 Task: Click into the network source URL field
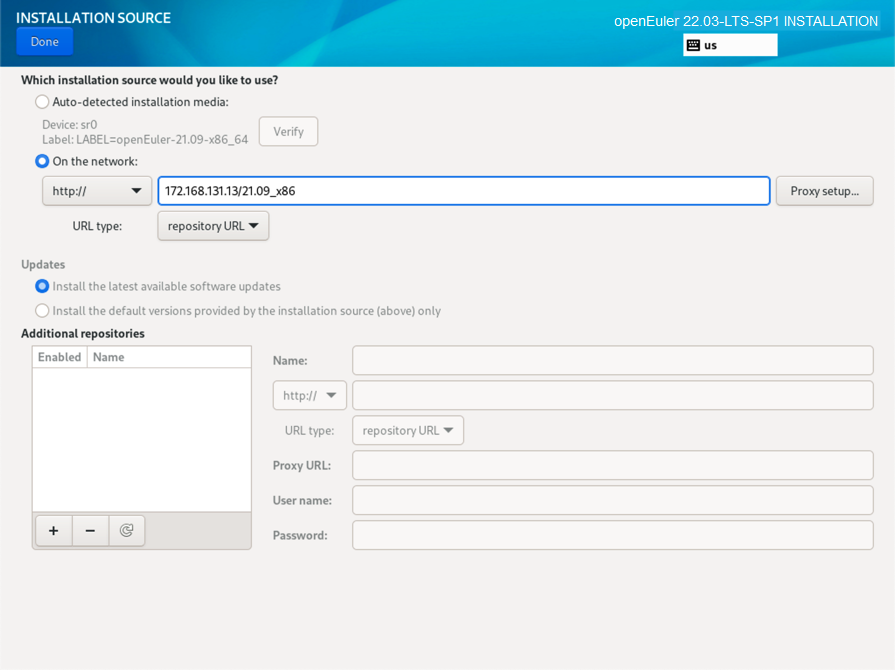pyautogui.click(x=463, y=191)
